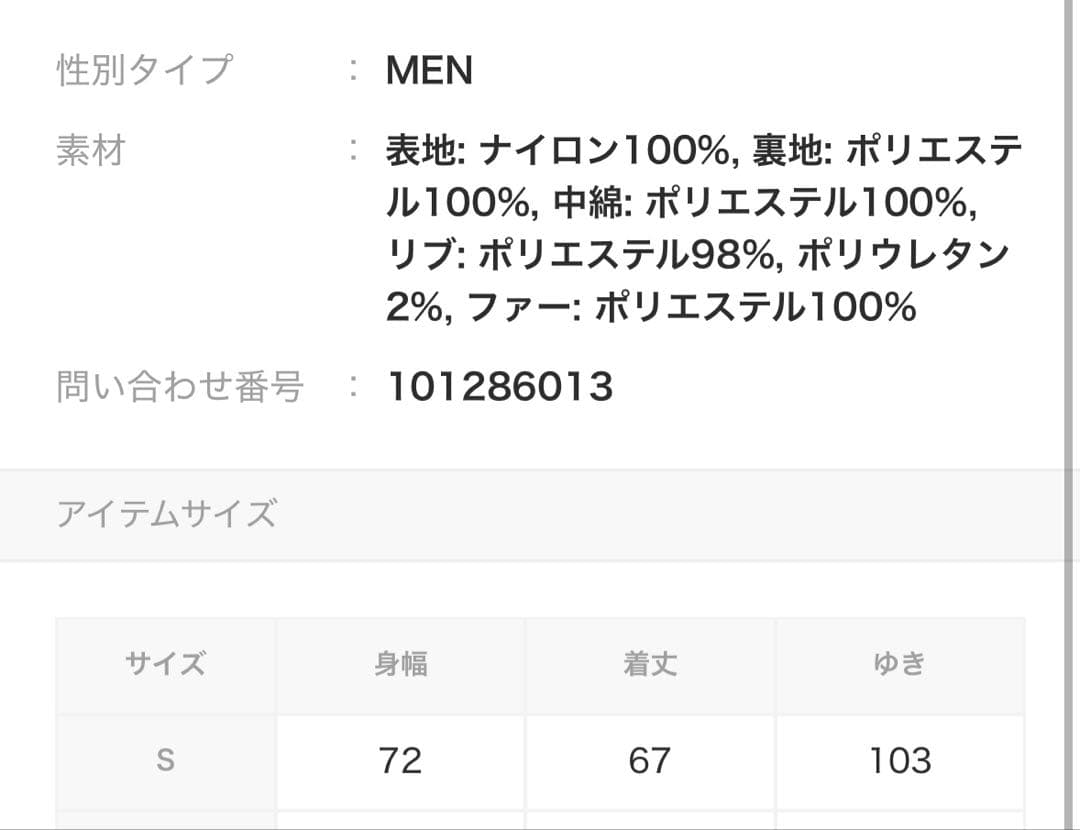Click the 着丈 column header
The image size is (1080, 830).
(650, 664)
